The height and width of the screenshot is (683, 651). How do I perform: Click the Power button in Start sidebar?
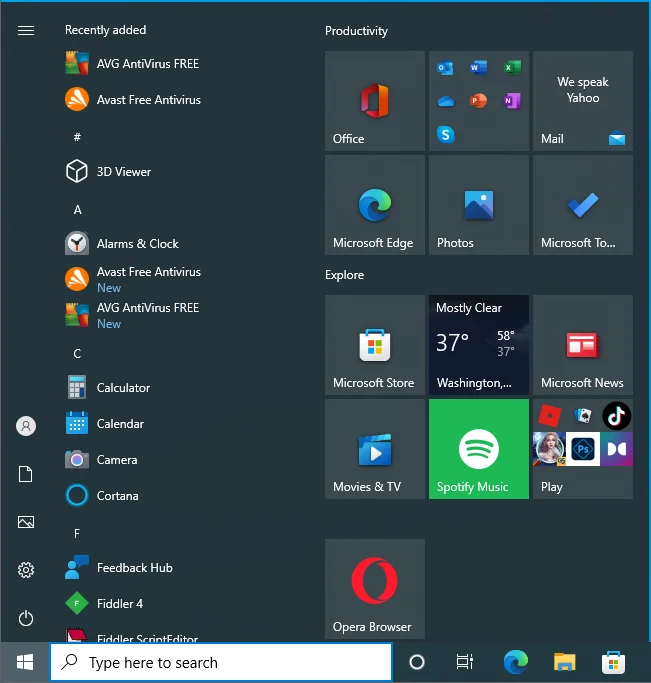(x=26, y=618)
